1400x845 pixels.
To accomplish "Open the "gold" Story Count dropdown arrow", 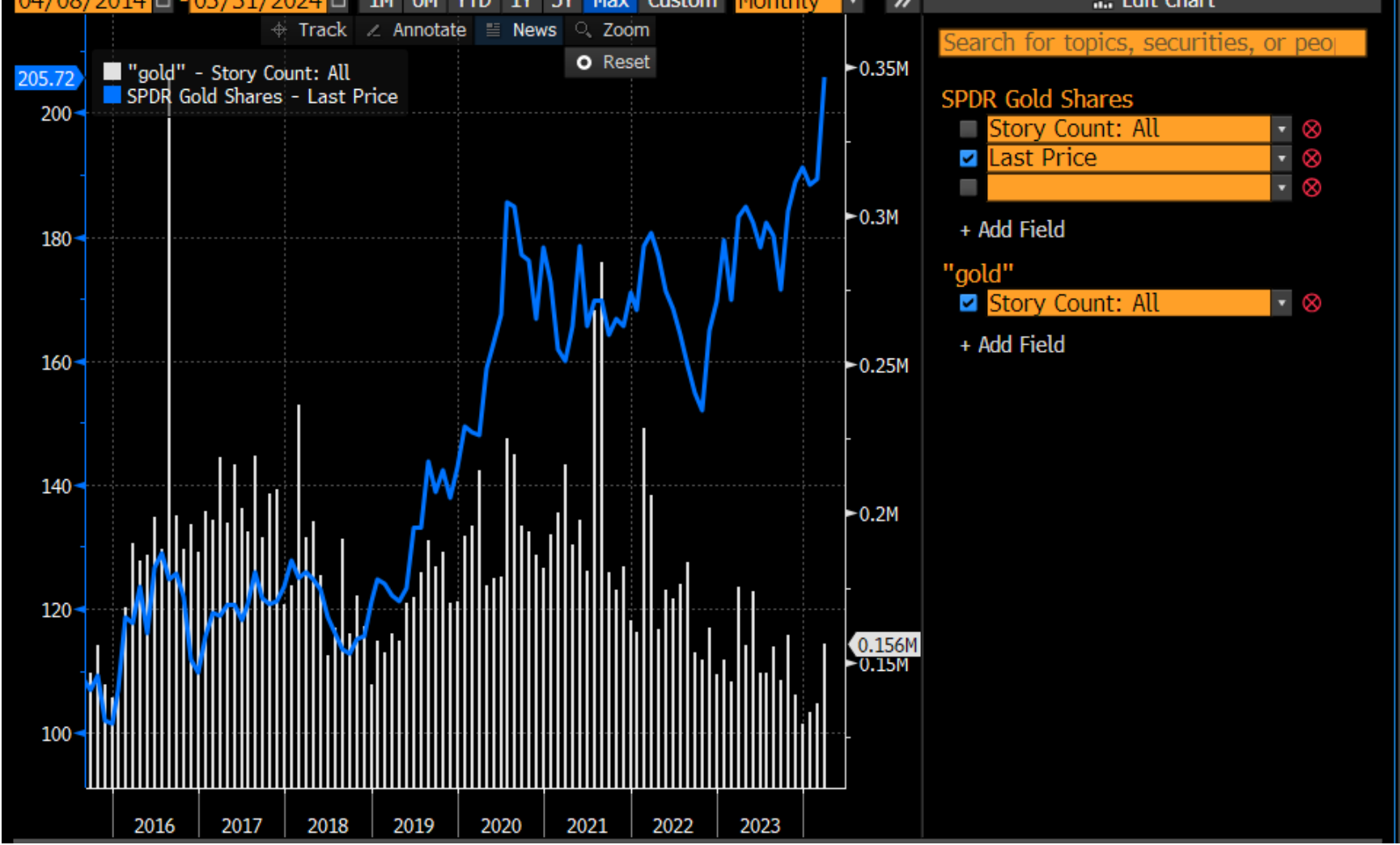I will tap(1281, 304).
